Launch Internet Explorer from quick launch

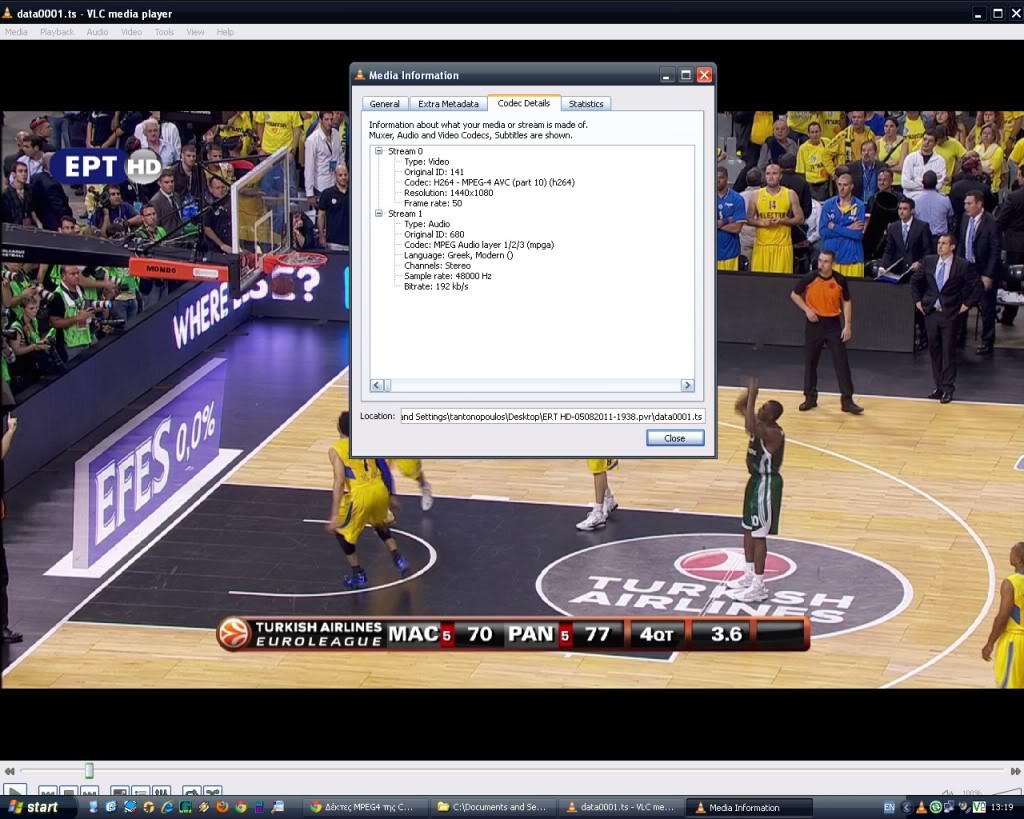[x=167, y=807]
